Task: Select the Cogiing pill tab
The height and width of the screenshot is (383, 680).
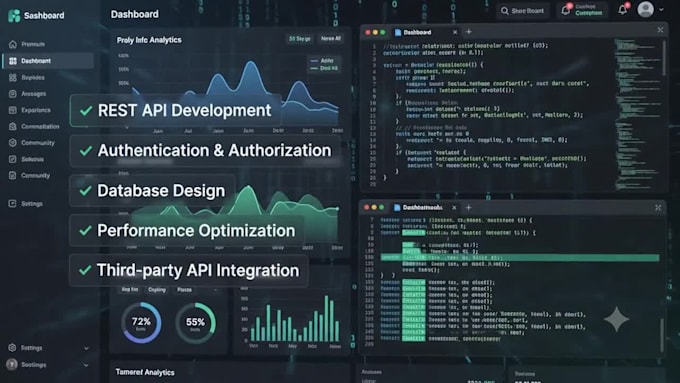Action: click(157, 290)
